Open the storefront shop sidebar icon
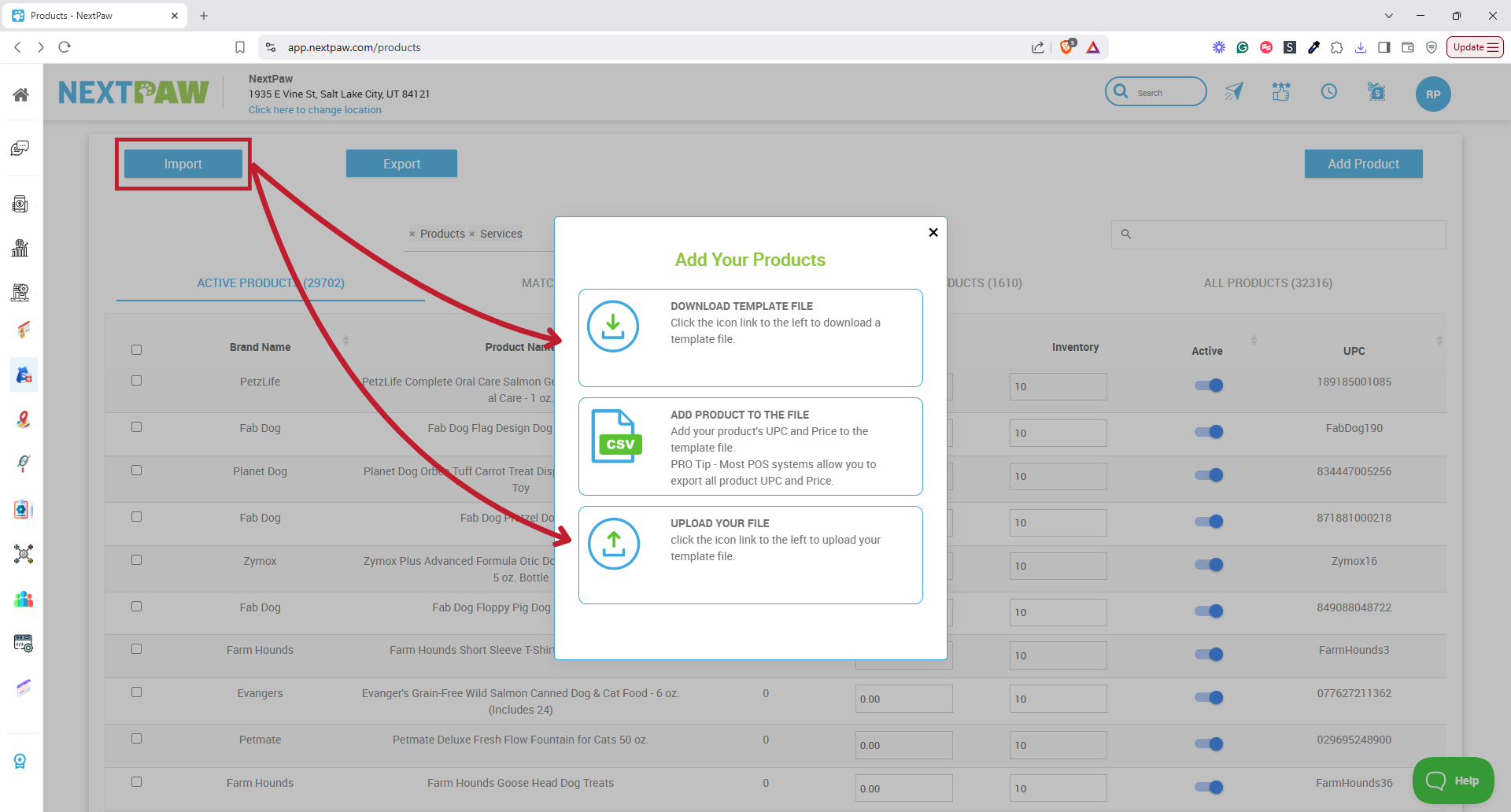This screenshot has height=812, width=1511. [x=24, y=330]
